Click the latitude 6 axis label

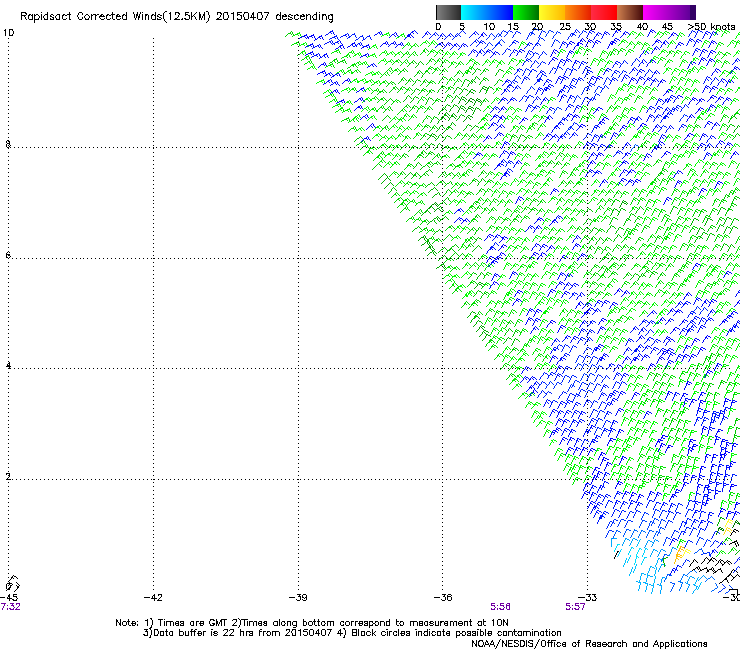(x=8, y=255)
